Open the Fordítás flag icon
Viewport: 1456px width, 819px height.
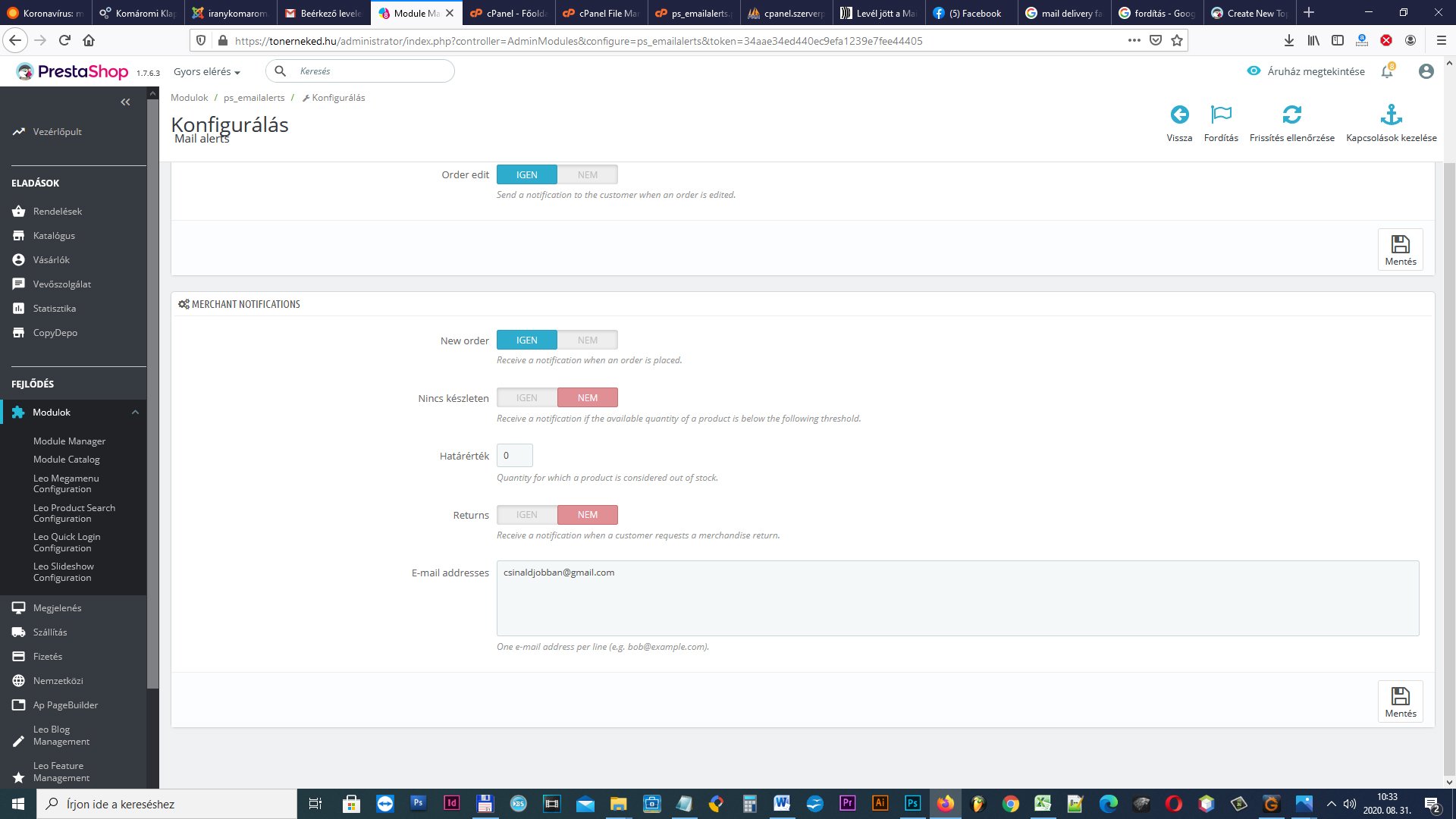(x=1221, y=115)
